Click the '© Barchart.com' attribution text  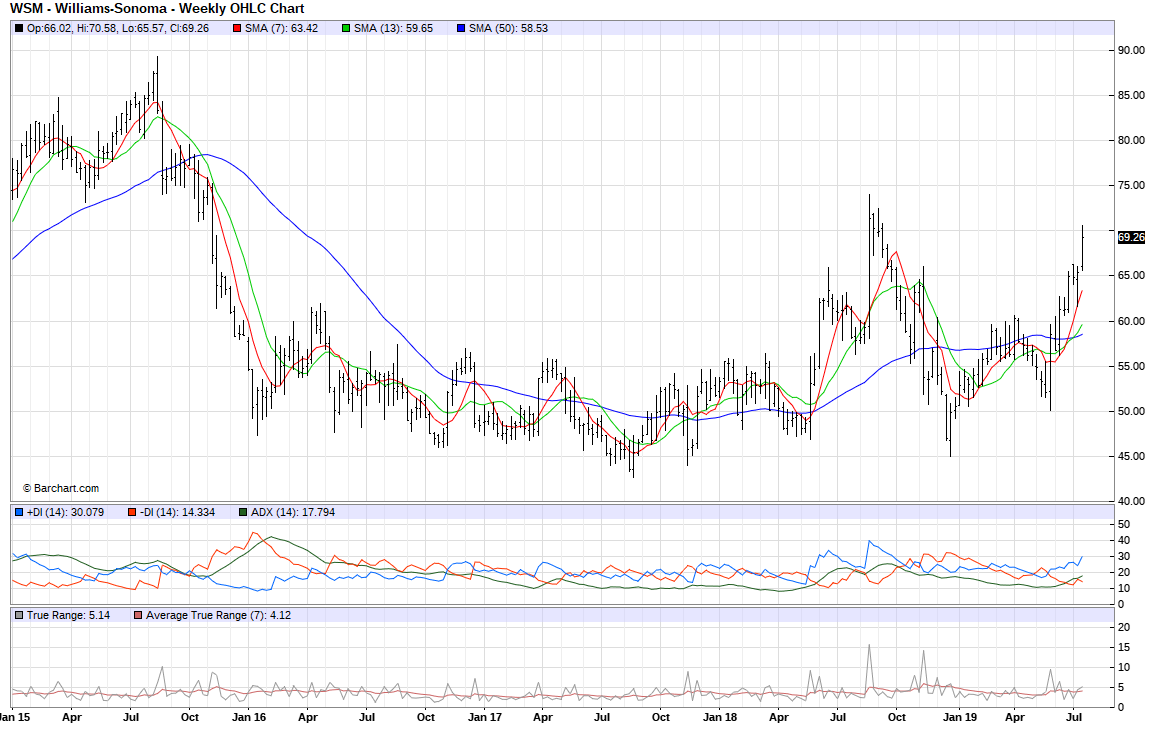pos(60,488)
